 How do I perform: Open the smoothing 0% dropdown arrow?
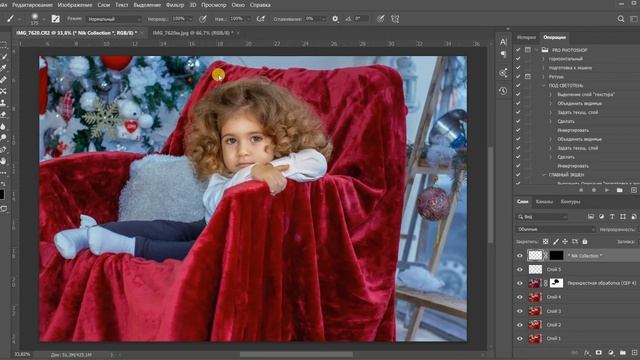[323, 19]
